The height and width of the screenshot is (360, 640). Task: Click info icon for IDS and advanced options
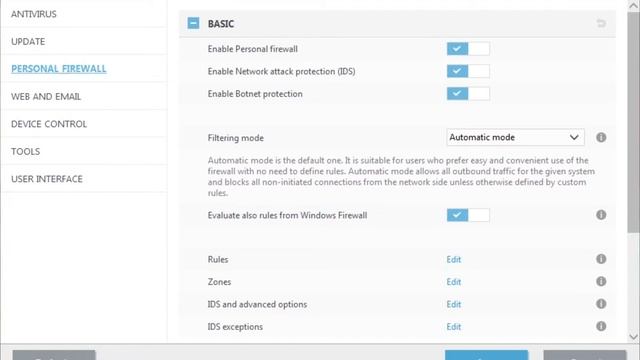601,304
